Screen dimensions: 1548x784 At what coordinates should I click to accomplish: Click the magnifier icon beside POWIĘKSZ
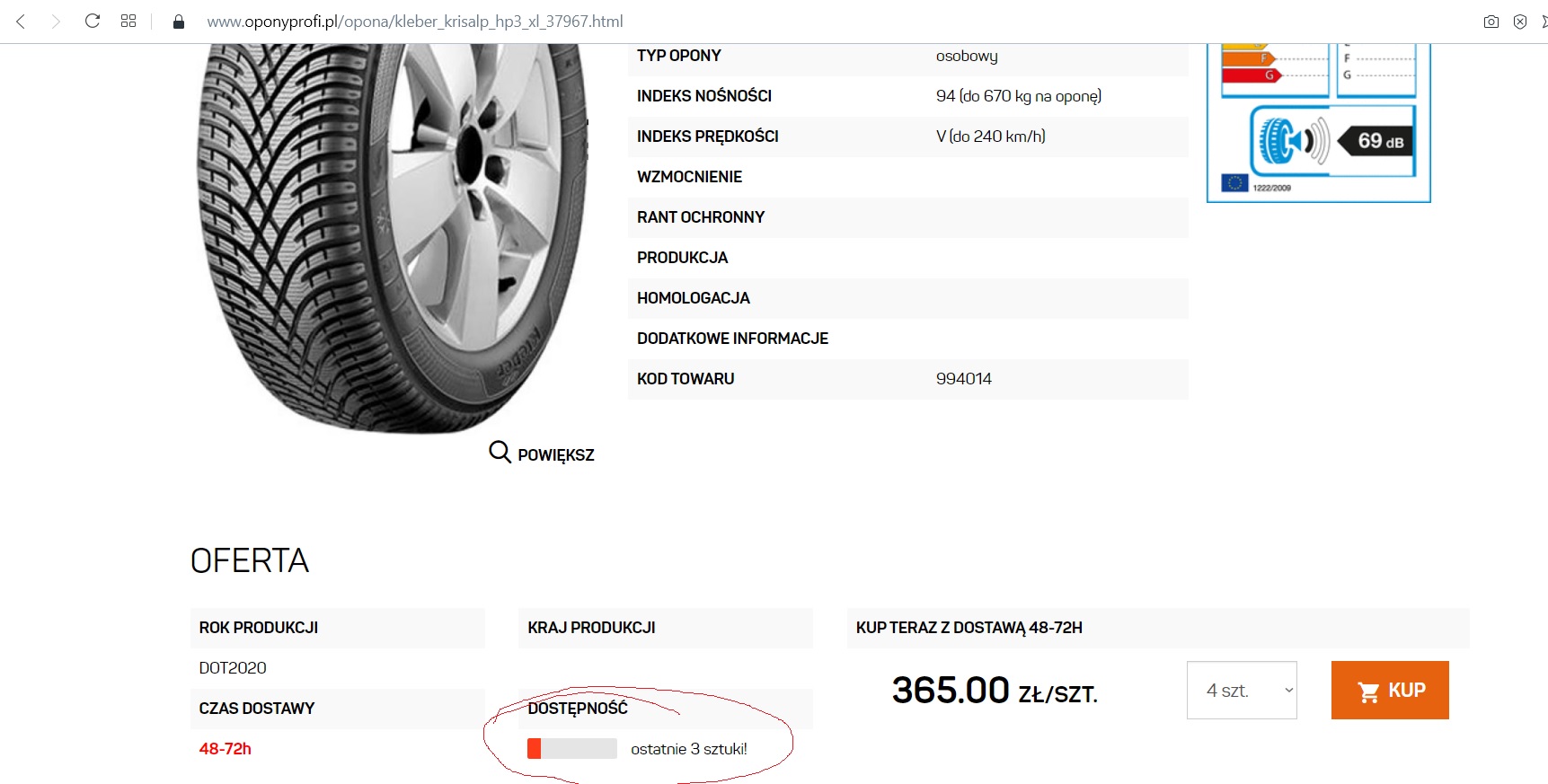(500, 452)
